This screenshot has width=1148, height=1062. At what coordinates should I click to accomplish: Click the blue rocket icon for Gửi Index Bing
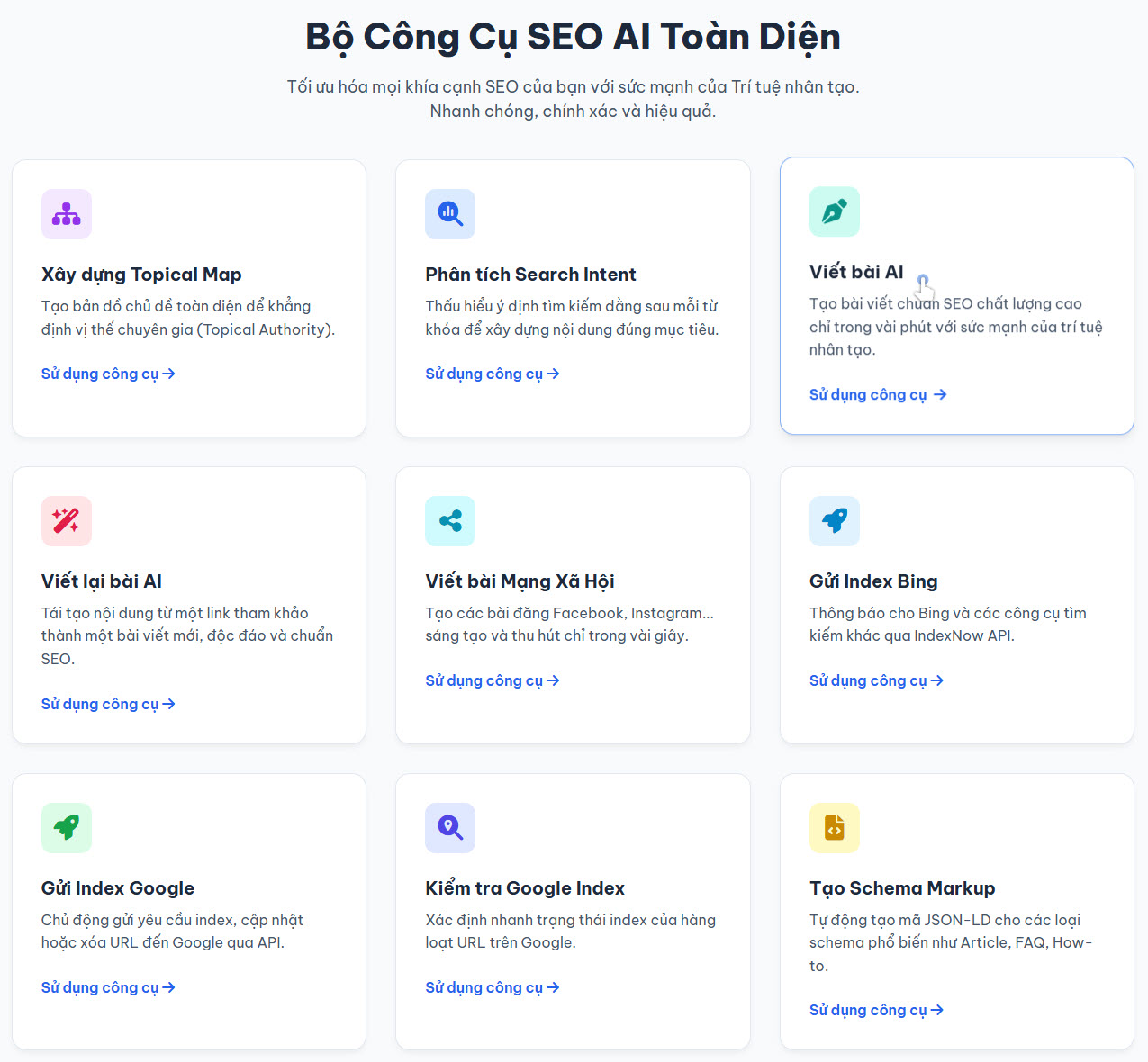pyautogui.click(x=835, y=521)
